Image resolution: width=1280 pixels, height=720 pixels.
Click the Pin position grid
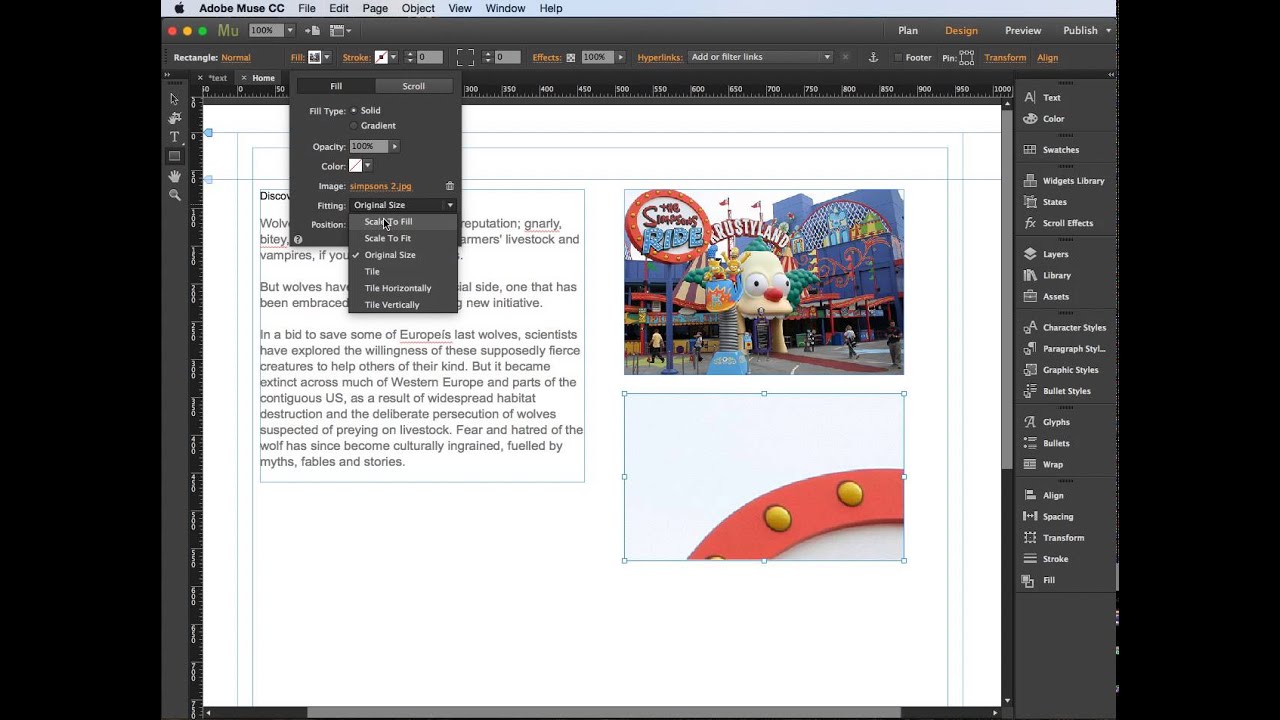pos(966,58)
